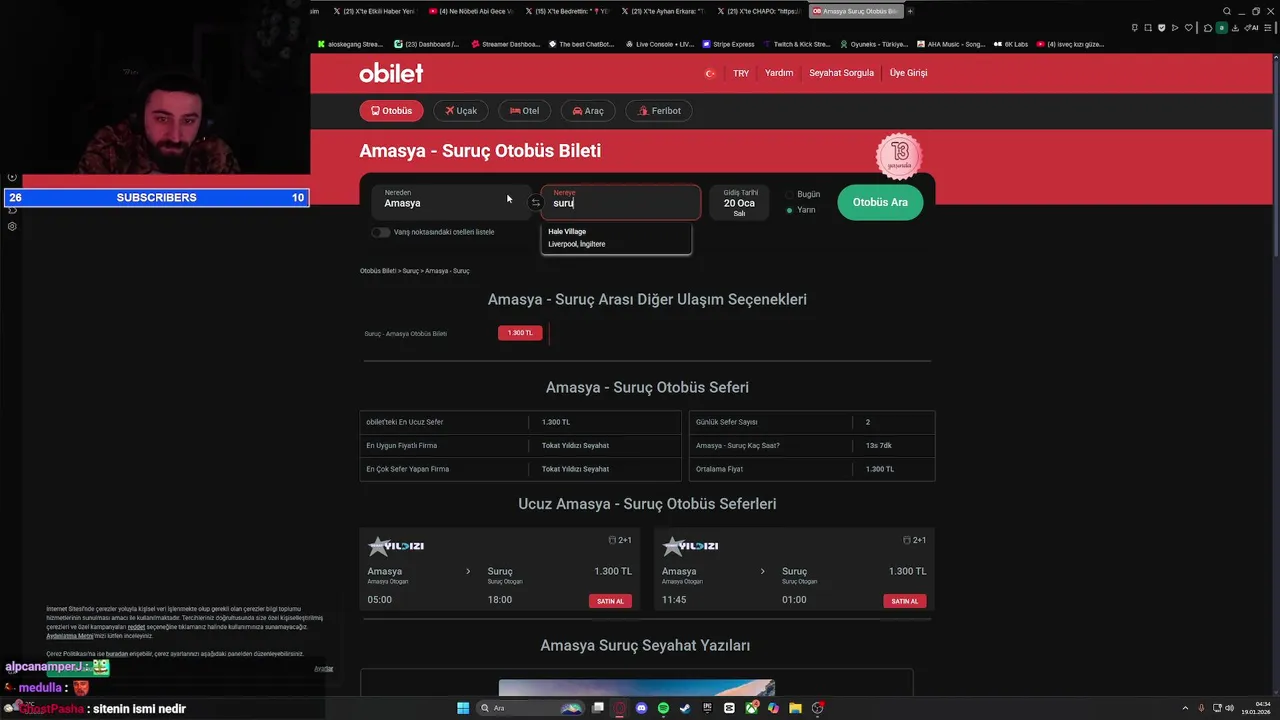Open the Gidiş Tarihi date picker
This screenshot has width=1280, height=720.
pyautogui.click(x=739, y=202)
